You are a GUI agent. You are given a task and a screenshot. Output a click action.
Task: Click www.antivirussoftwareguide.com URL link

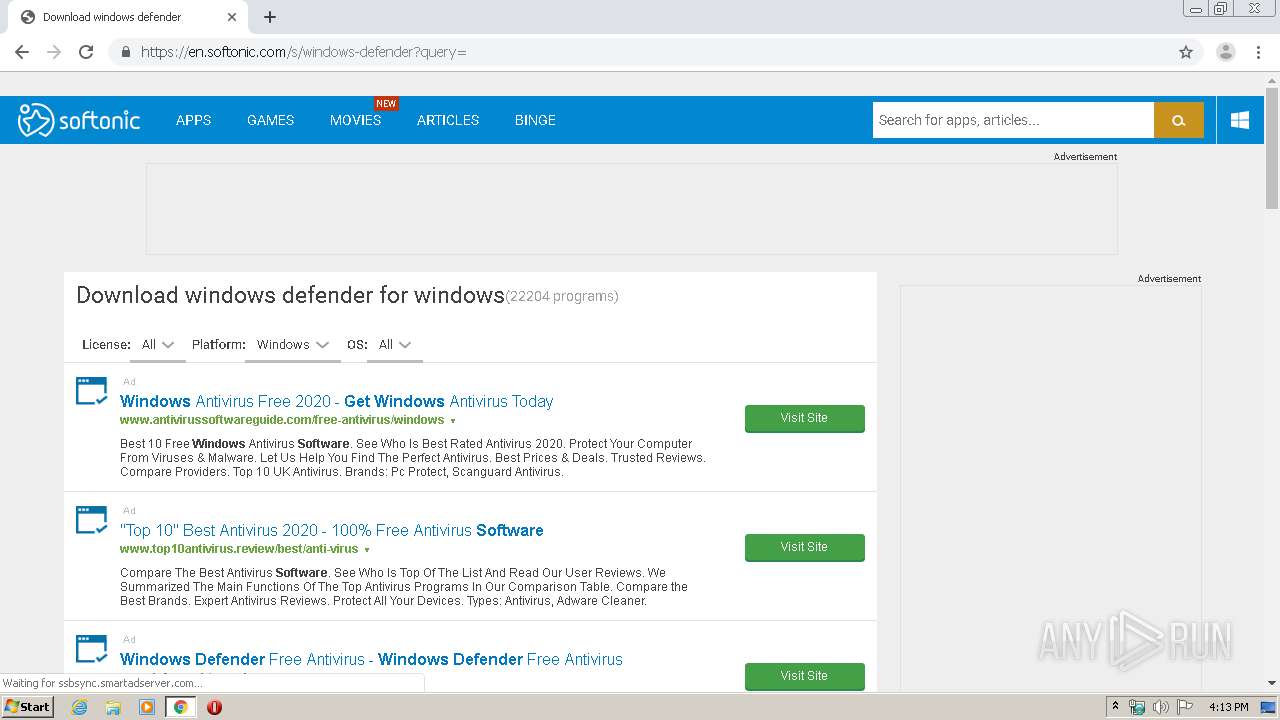(282, 420)
